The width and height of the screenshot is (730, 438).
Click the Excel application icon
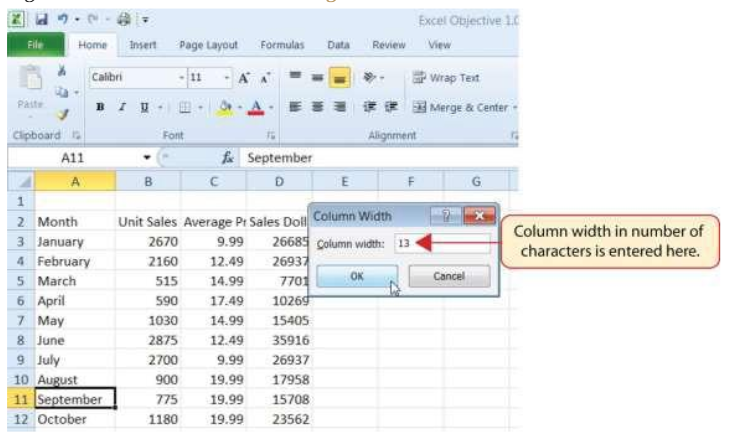(16, 20)
